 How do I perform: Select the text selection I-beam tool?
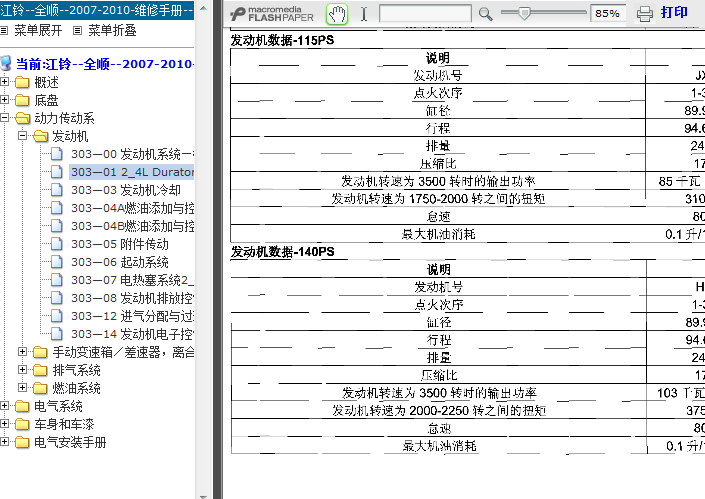(x=364, y=14)
